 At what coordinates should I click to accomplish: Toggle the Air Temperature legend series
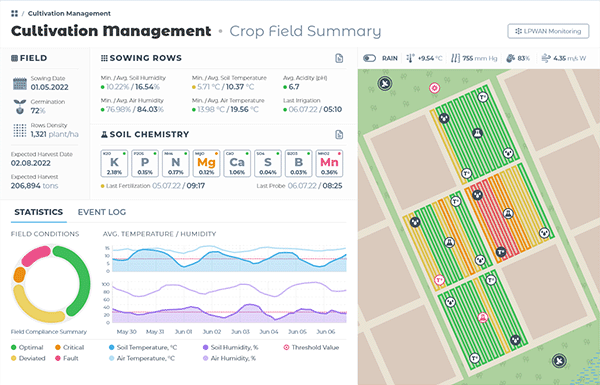click(142, 358)
